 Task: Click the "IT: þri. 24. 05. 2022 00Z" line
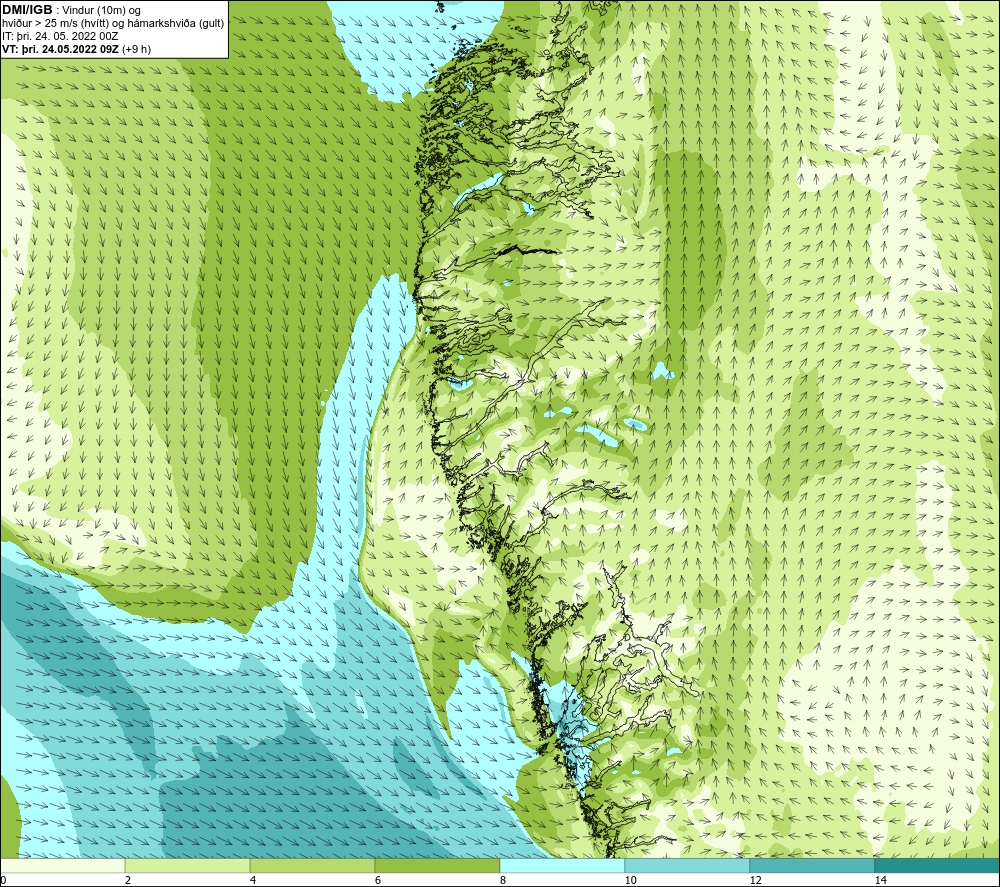[60, 36]
